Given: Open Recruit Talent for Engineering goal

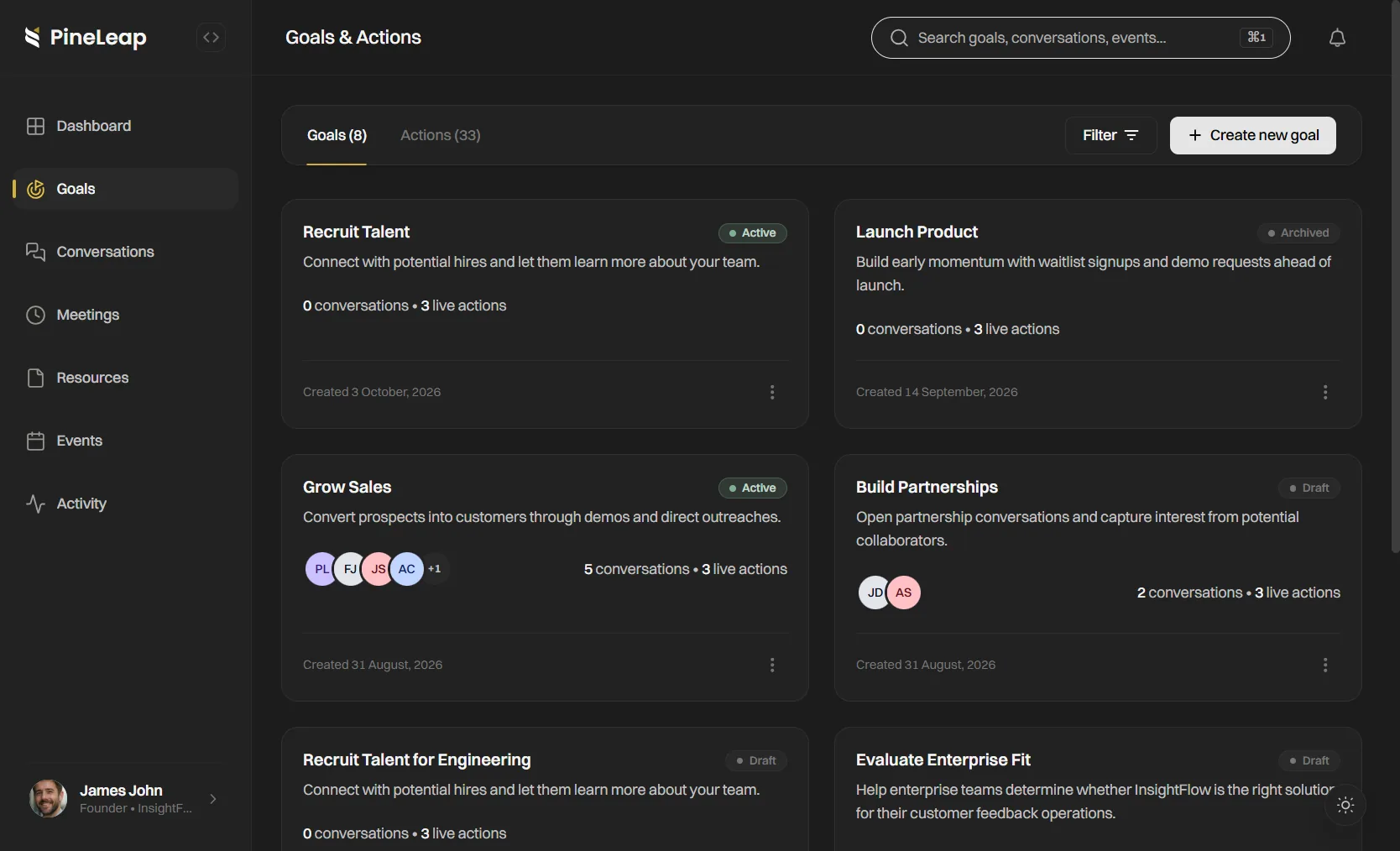Looking at the screenshot, I should (416, 760).
